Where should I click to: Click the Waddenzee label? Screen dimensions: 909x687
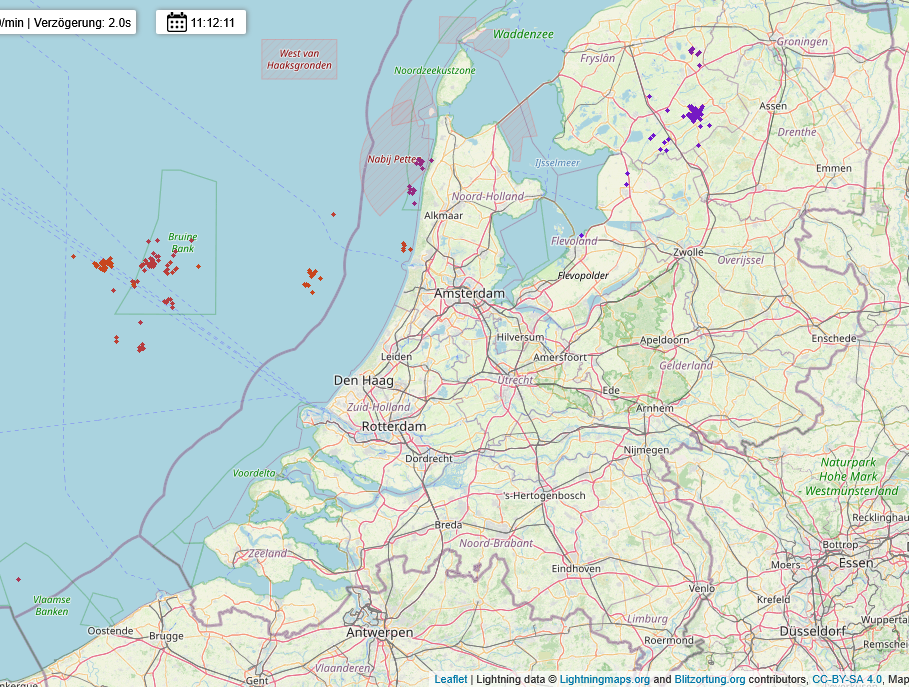[523, 34]
